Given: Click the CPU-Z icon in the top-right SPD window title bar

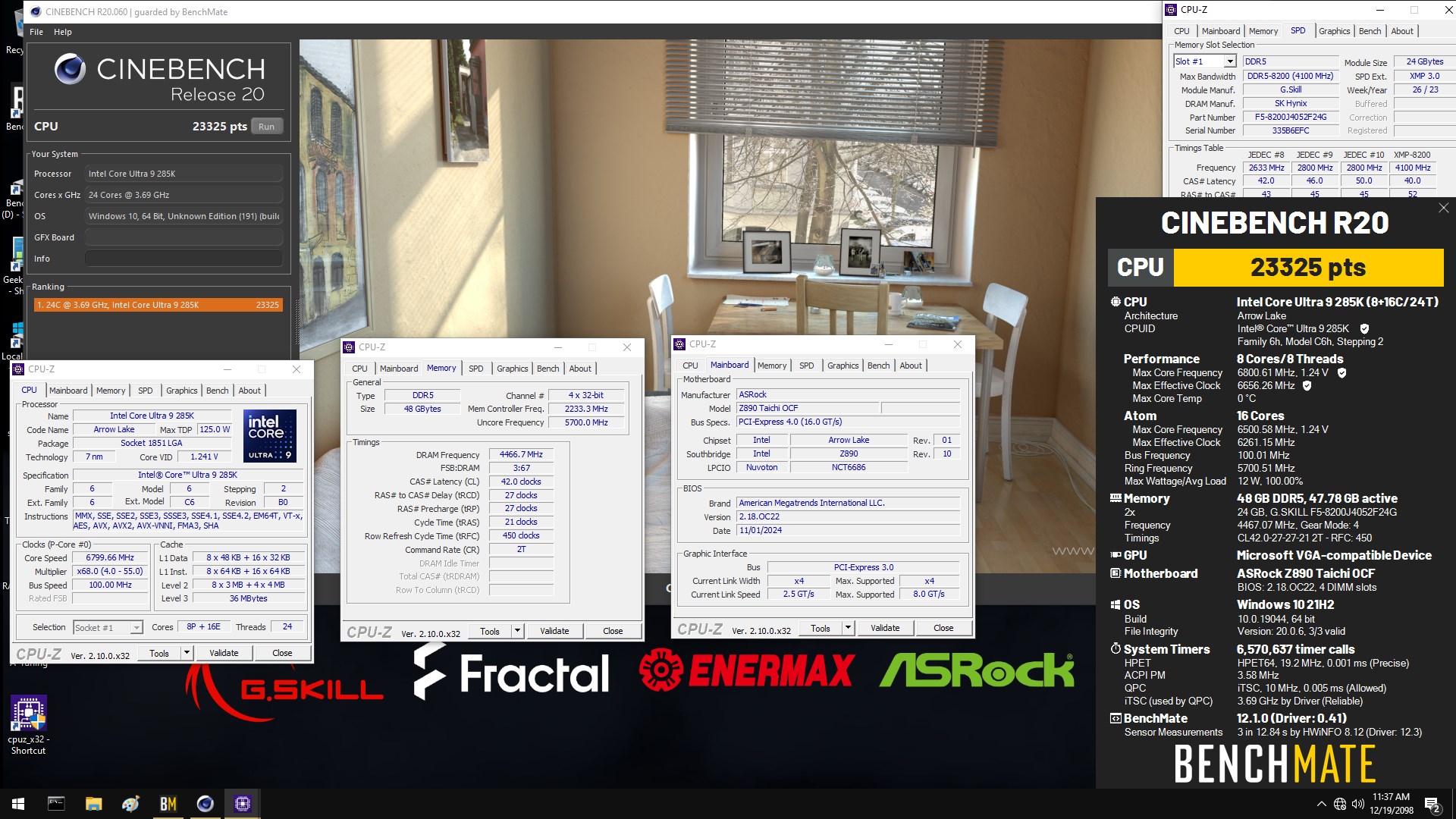Looking at the screenshot, I should click(x=1171, y=10).
